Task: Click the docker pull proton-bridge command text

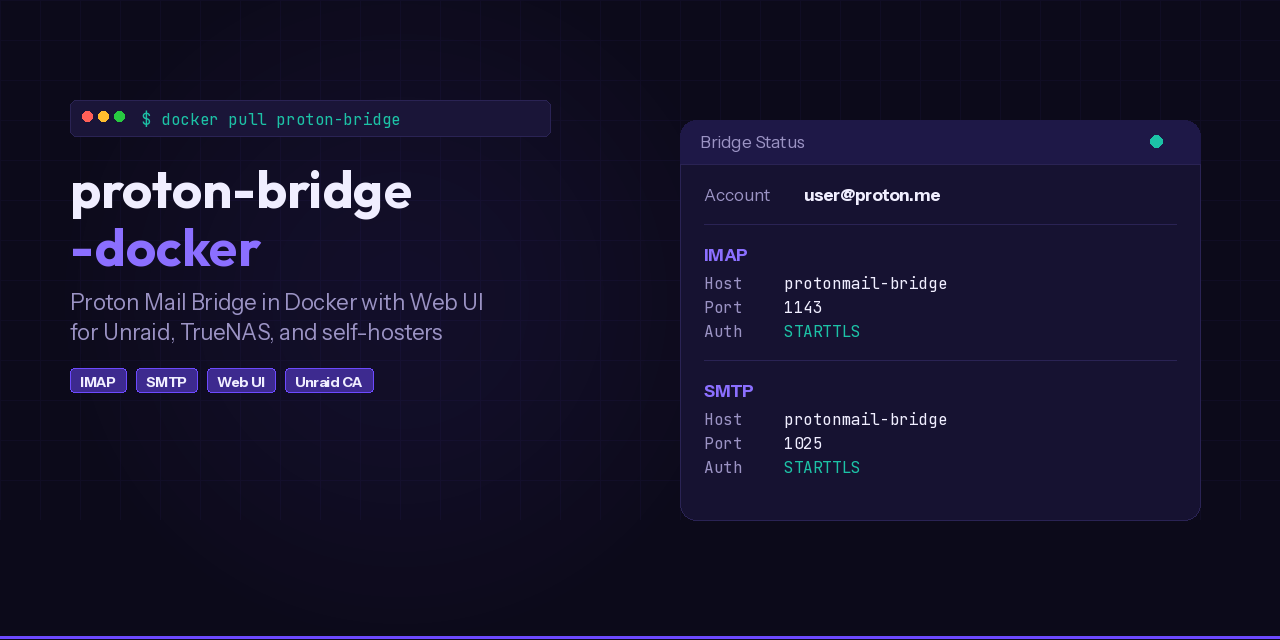Action: tap(281, 120)
